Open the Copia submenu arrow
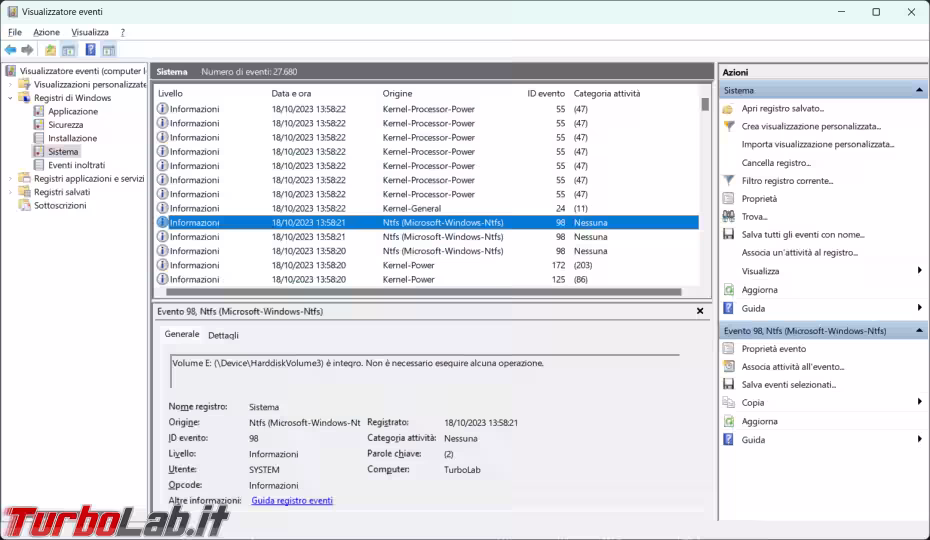930x540 pixels. pos(919,402)
